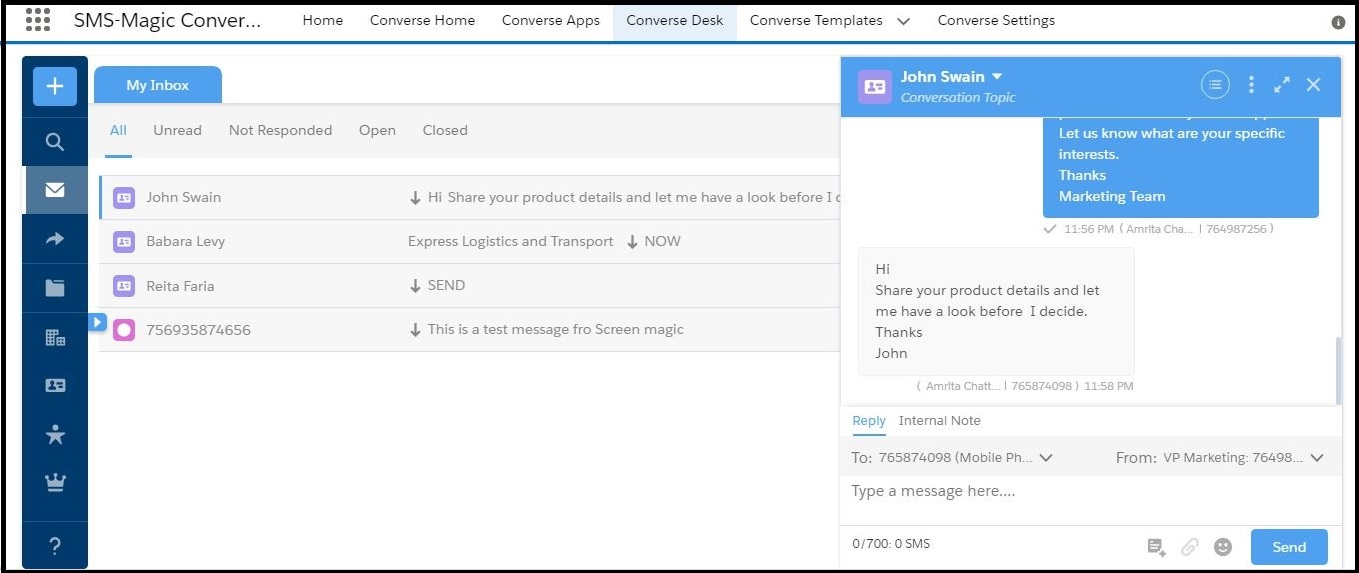Click the forward arrow icon in sidebar

coord(55,239)
